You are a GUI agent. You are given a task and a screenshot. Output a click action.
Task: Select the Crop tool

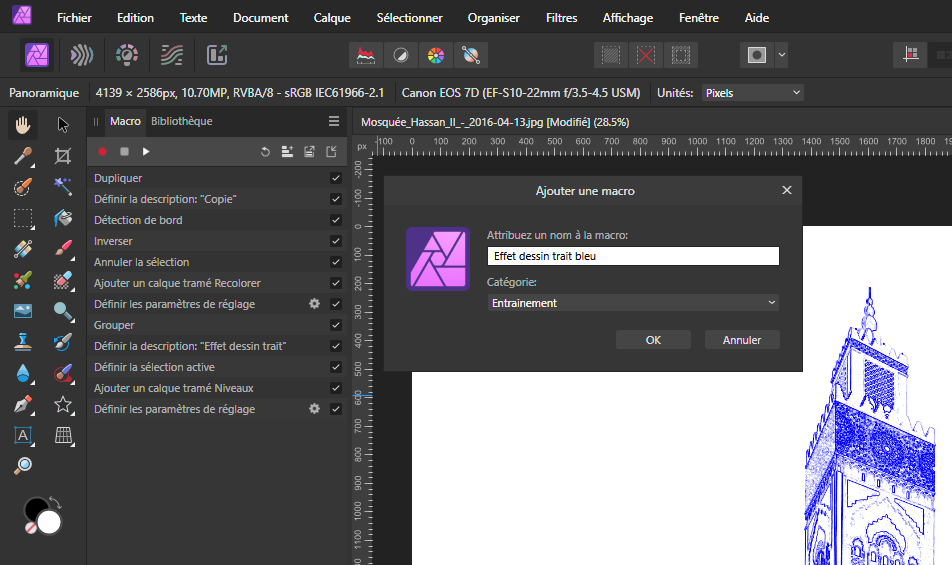[x=63, y=155]
